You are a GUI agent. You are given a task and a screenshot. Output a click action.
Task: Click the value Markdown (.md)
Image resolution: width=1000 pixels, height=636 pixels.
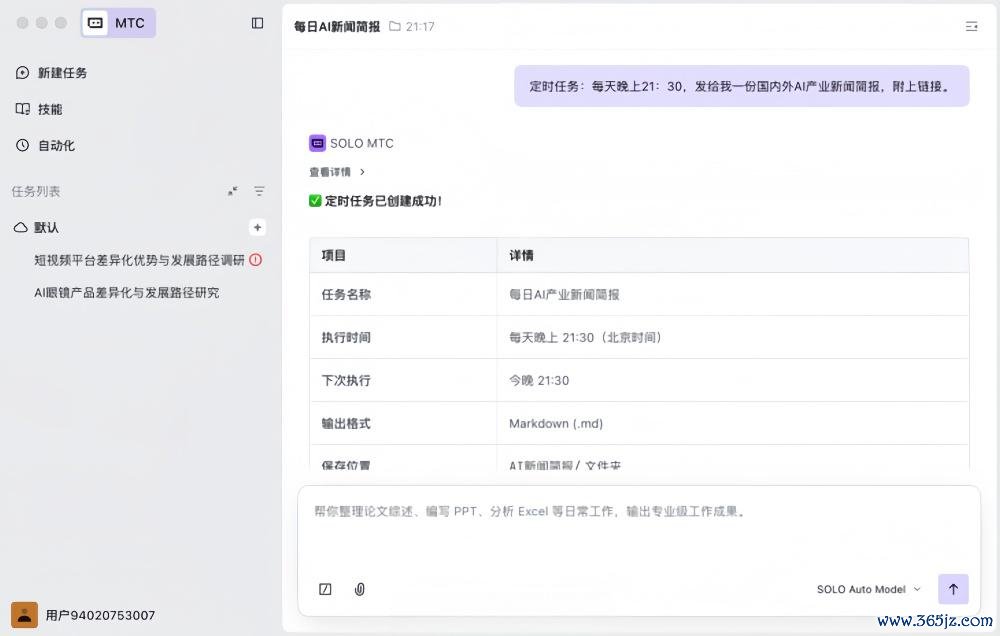click(x=555, y=423)
